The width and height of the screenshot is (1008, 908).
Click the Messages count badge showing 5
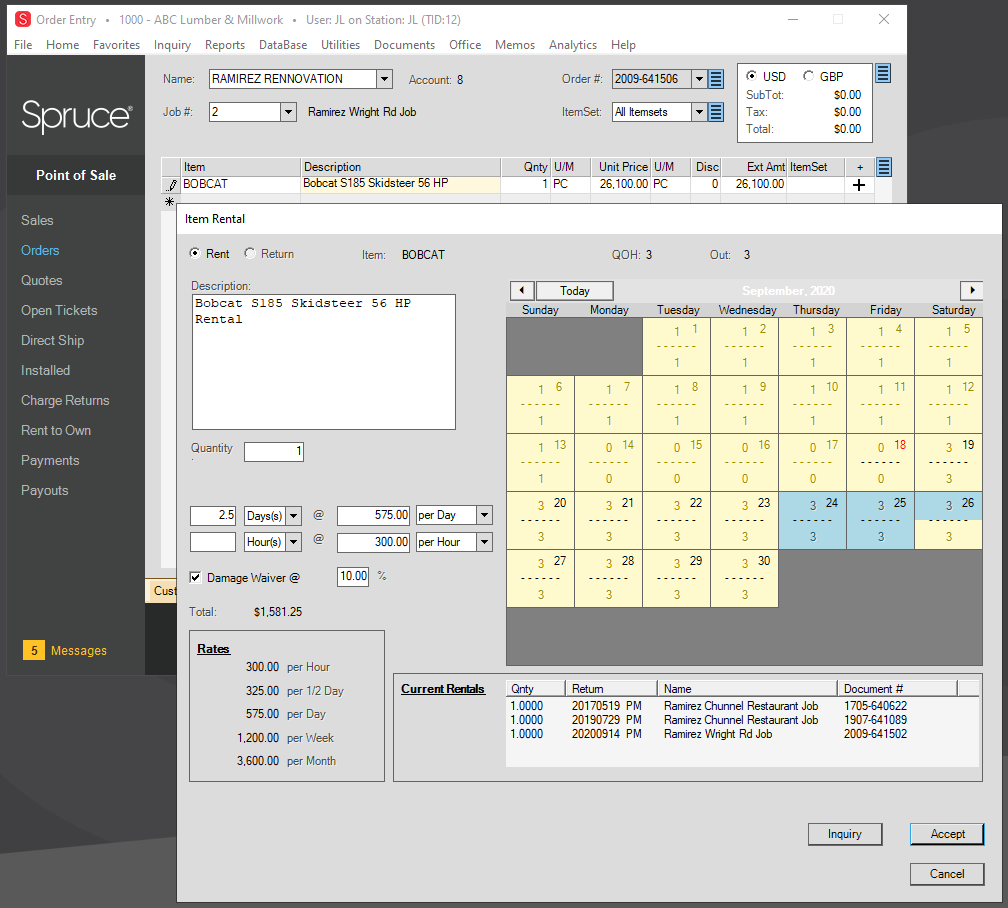point(33,650)
